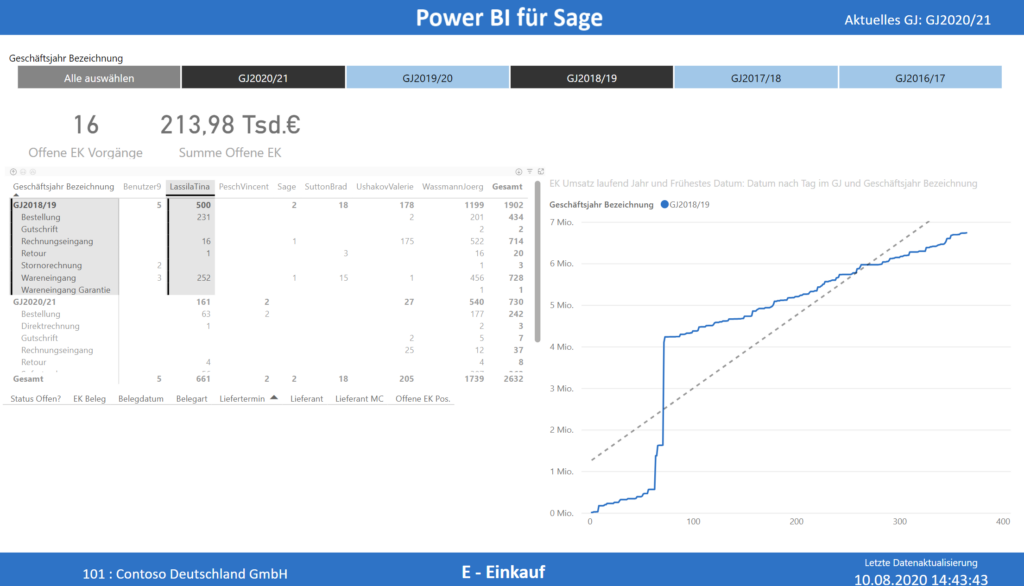Select the GJ2020/21 slicer tab
This screenshot has width=1024, height=586.
pos(263,76)
